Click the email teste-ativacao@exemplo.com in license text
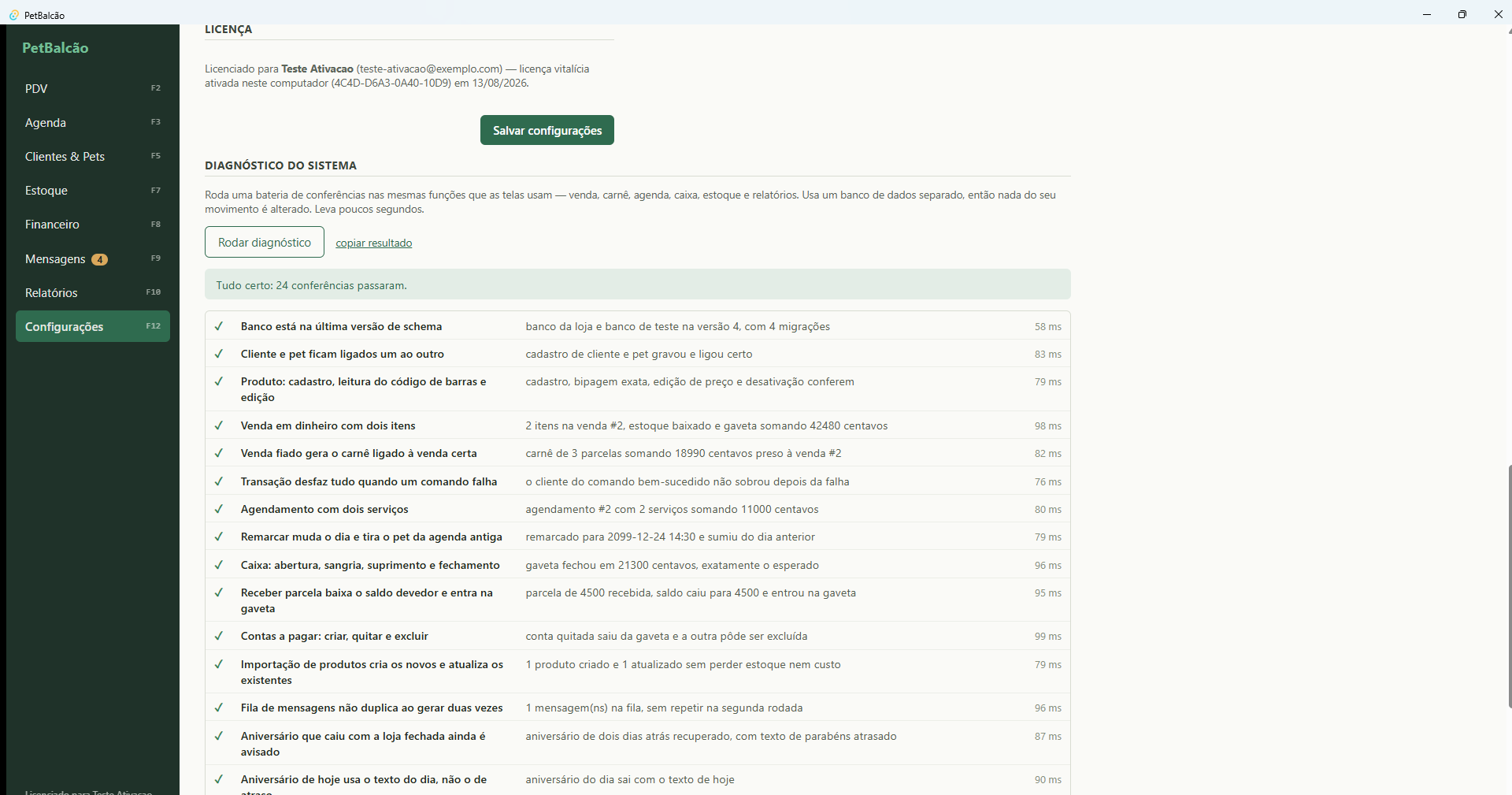 tap(429, 69)
